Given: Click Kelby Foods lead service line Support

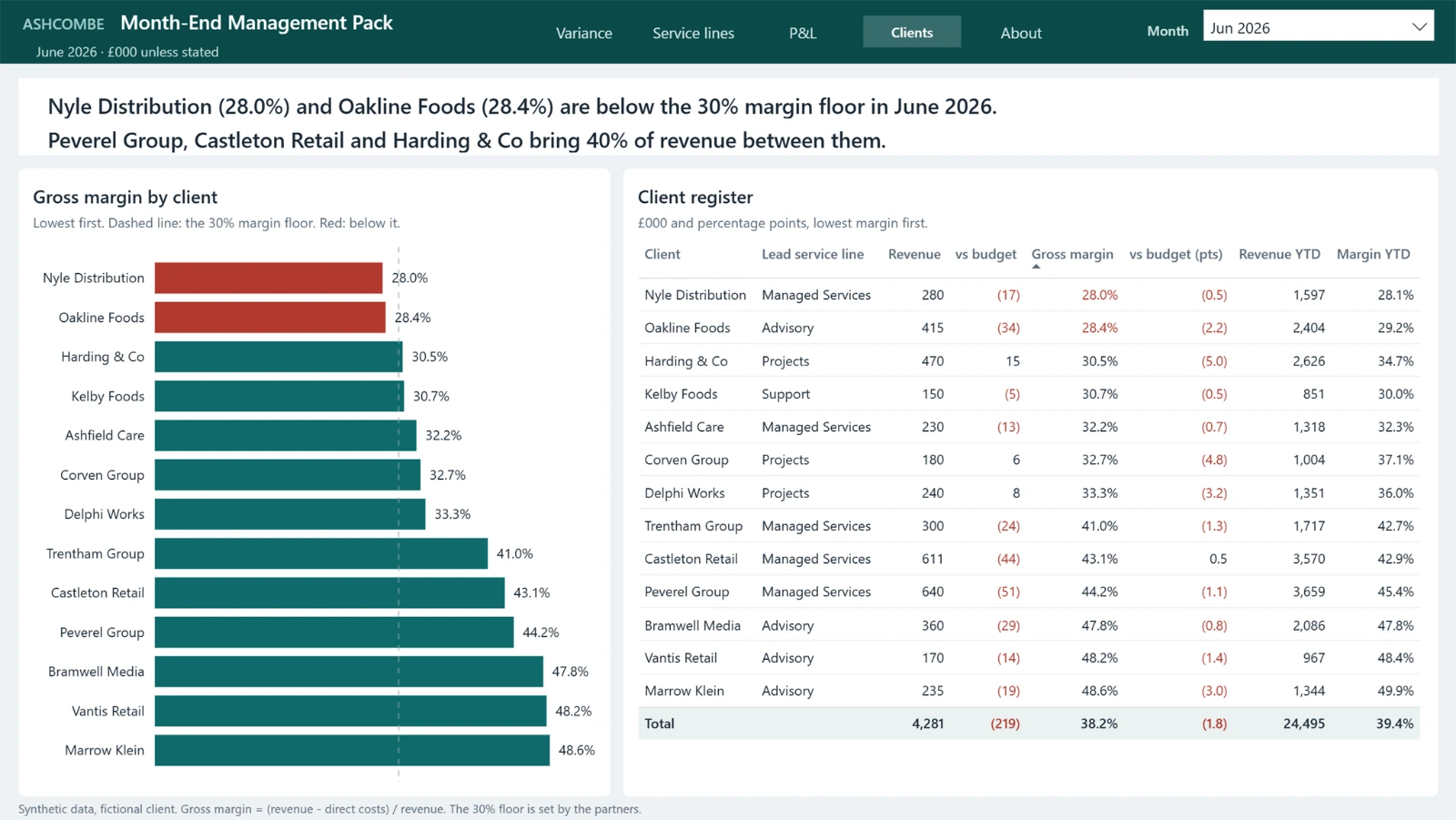Looking at the screenshot, I should 785,394.
